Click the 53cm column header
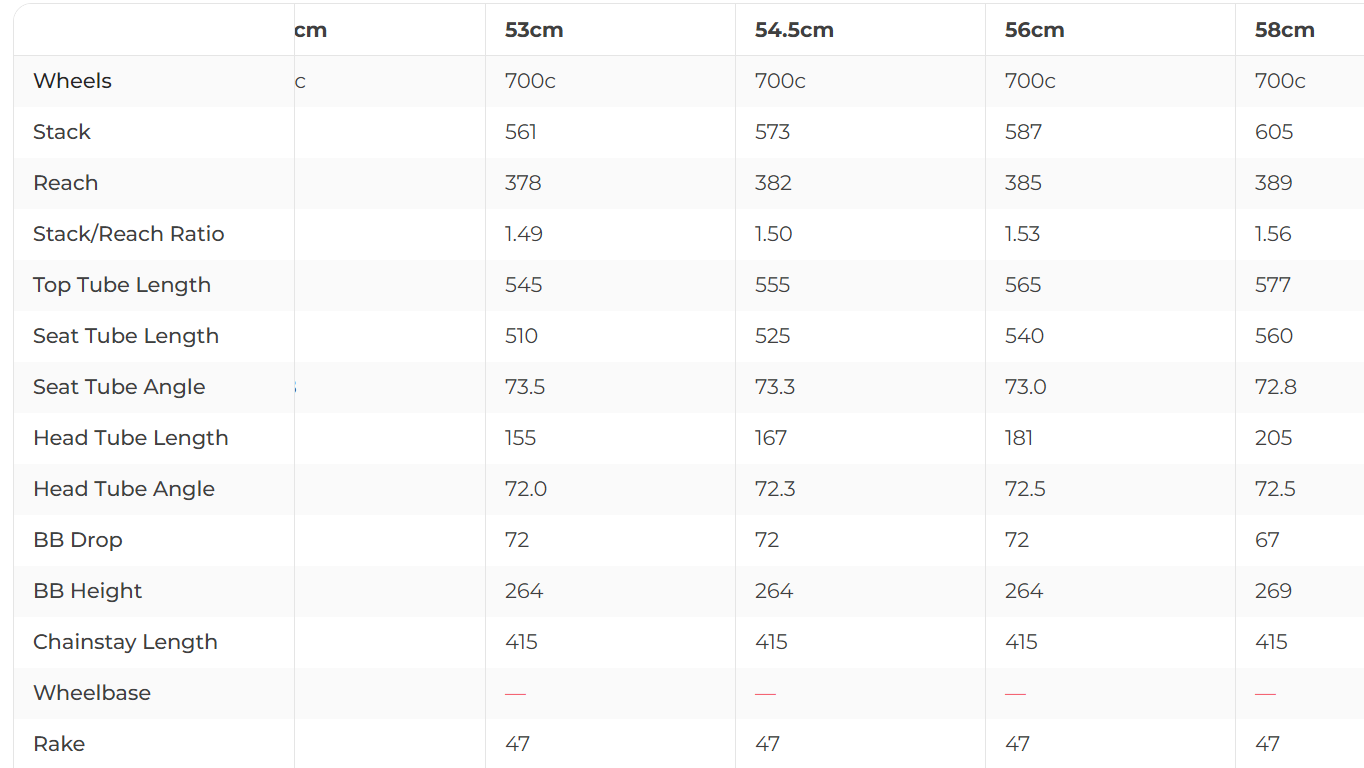The image size is (1364, 768). pos(534,30)
